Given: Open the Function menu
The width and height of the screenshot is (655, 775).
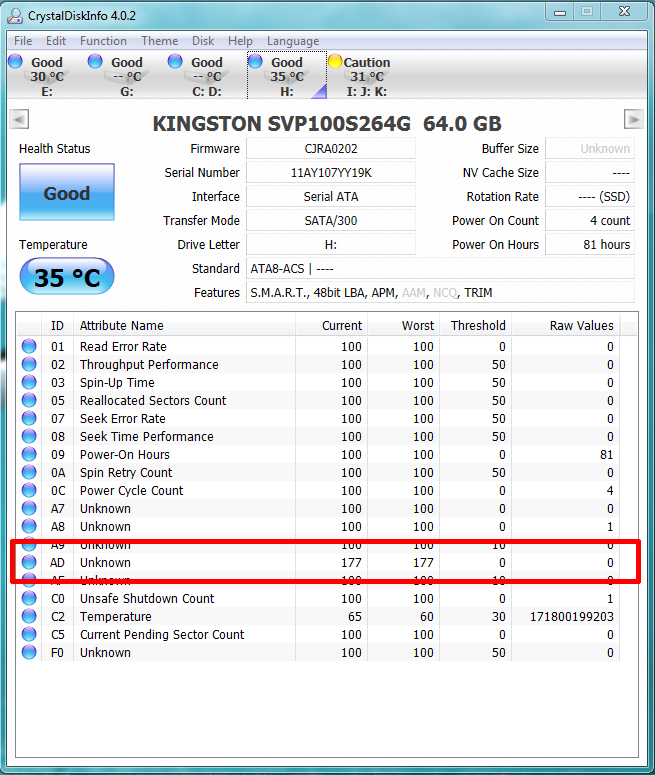Looking at the screenshot, I should click(x=103, y=41).
